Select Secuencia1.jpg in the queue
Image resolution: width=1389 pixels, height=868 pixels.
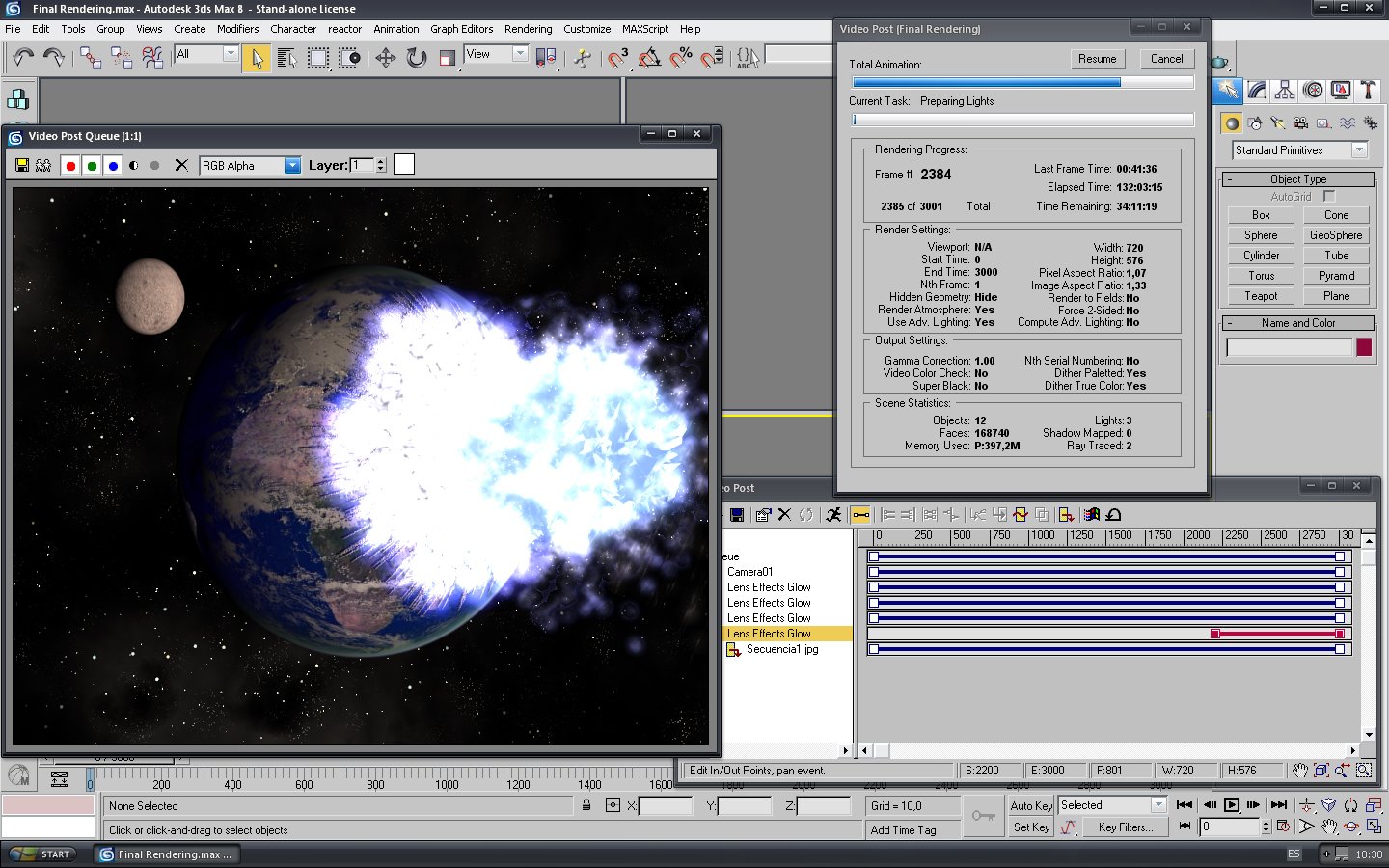pos(781,649)
